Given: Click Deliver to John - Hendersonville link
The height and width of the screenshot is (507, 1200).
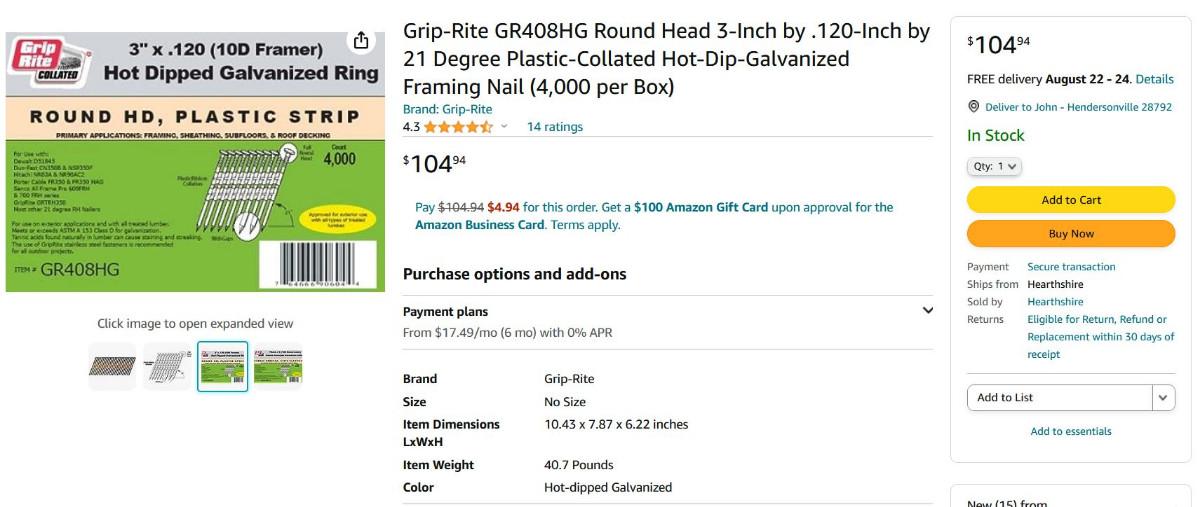Looking at the screenshot, I should (1078, 107).
